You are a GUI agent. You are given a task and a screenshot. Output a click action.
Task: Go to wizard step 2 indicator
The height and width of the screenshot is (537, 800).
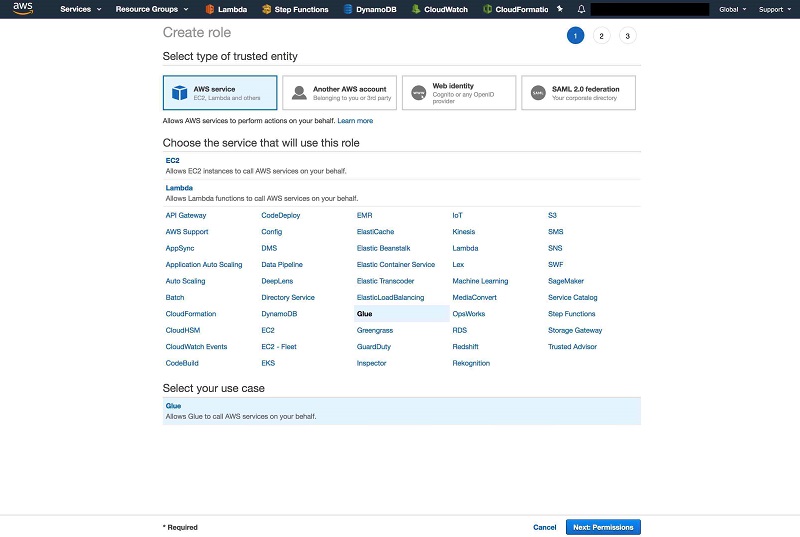[602, 36]
